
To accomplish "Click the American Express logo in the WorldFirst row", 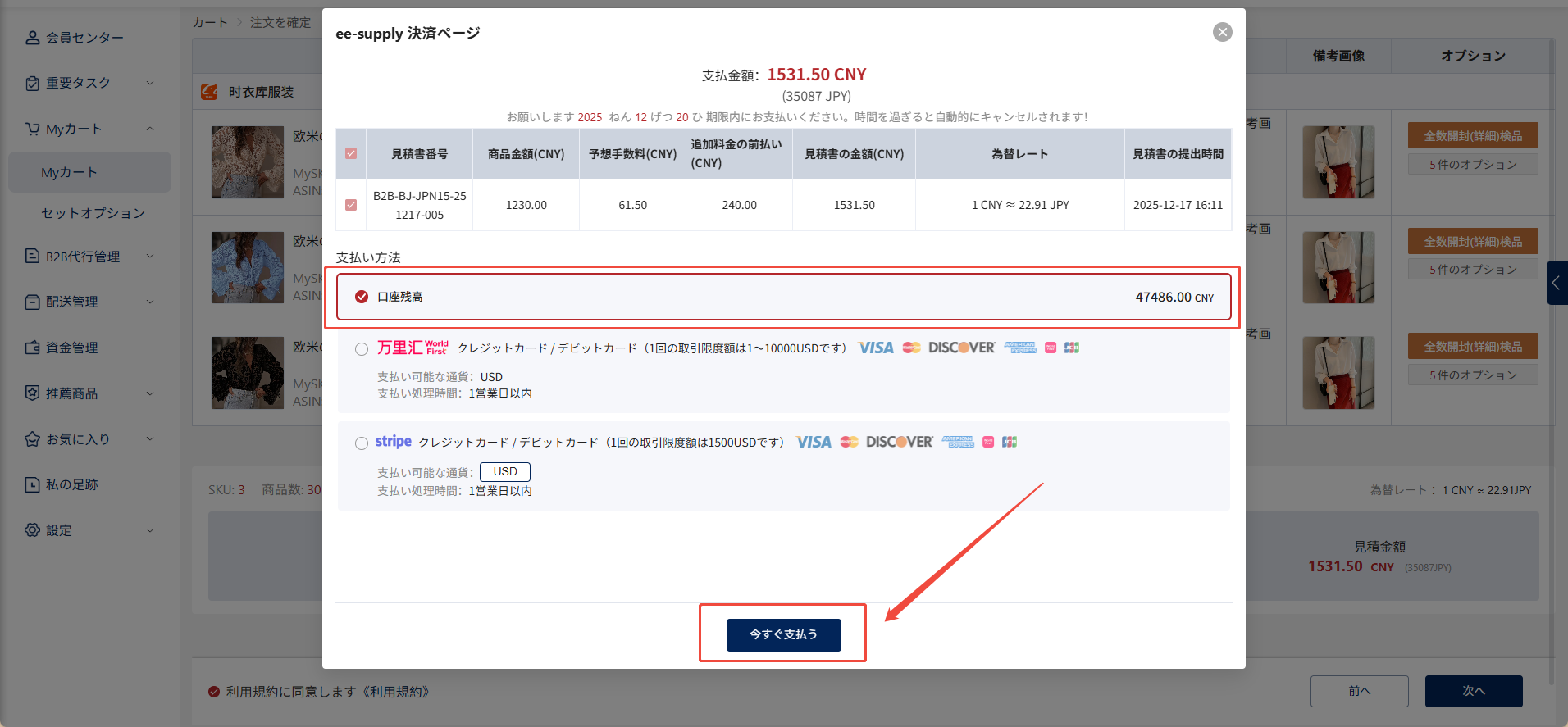I will (1020, 348).
